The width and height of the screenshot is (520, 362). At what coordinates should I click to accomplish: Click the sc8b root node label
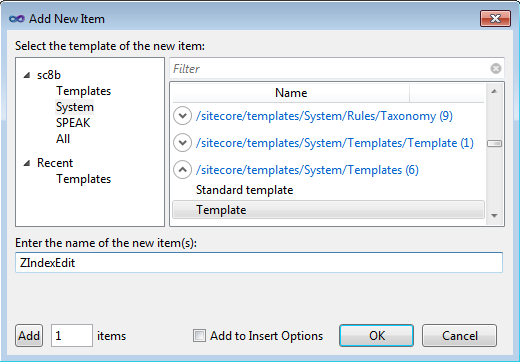[49, 75]
